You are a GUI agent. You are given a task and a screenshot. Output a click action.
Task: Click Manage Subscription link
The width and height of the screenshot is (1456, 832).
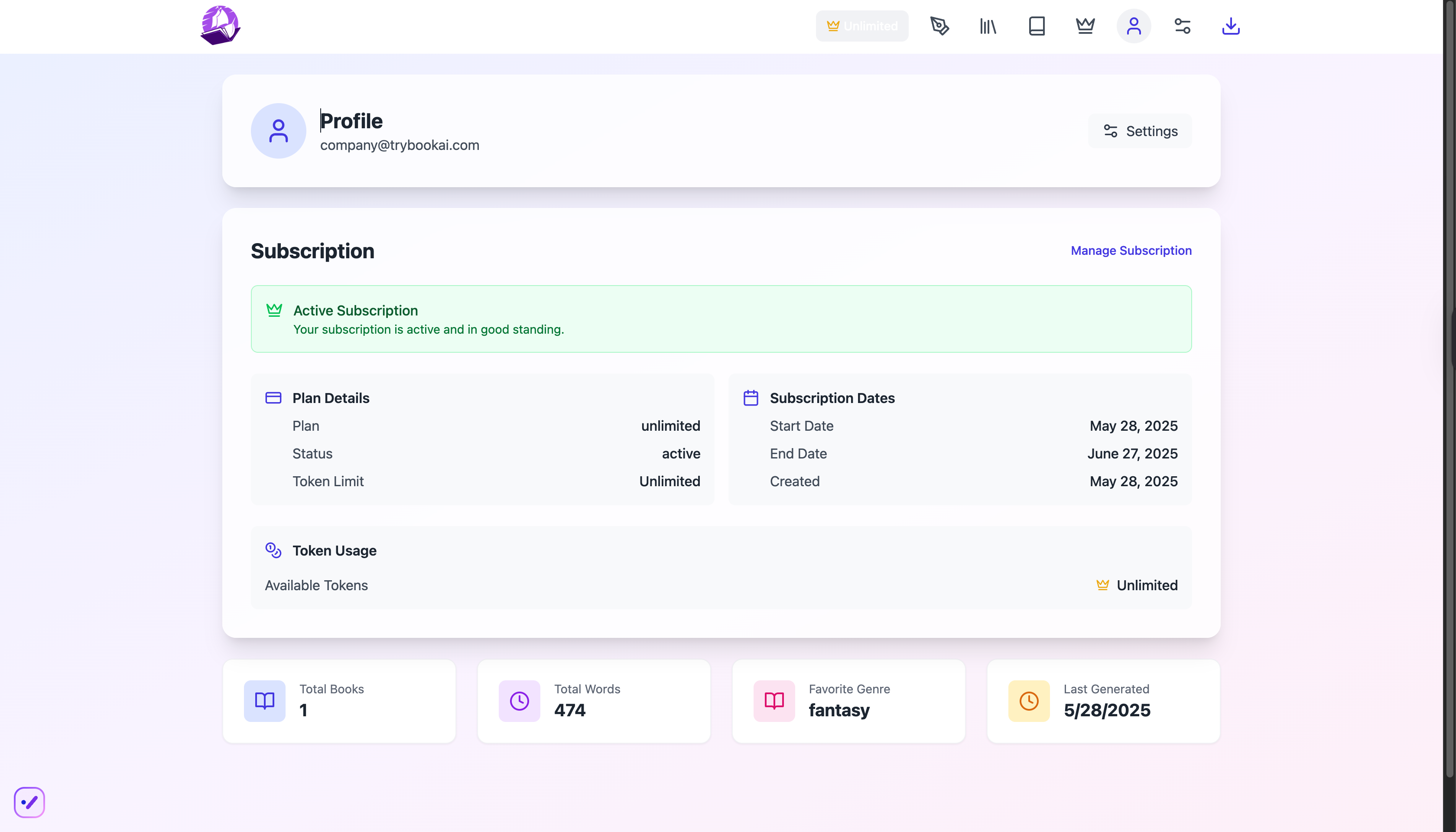[1131, 250]
